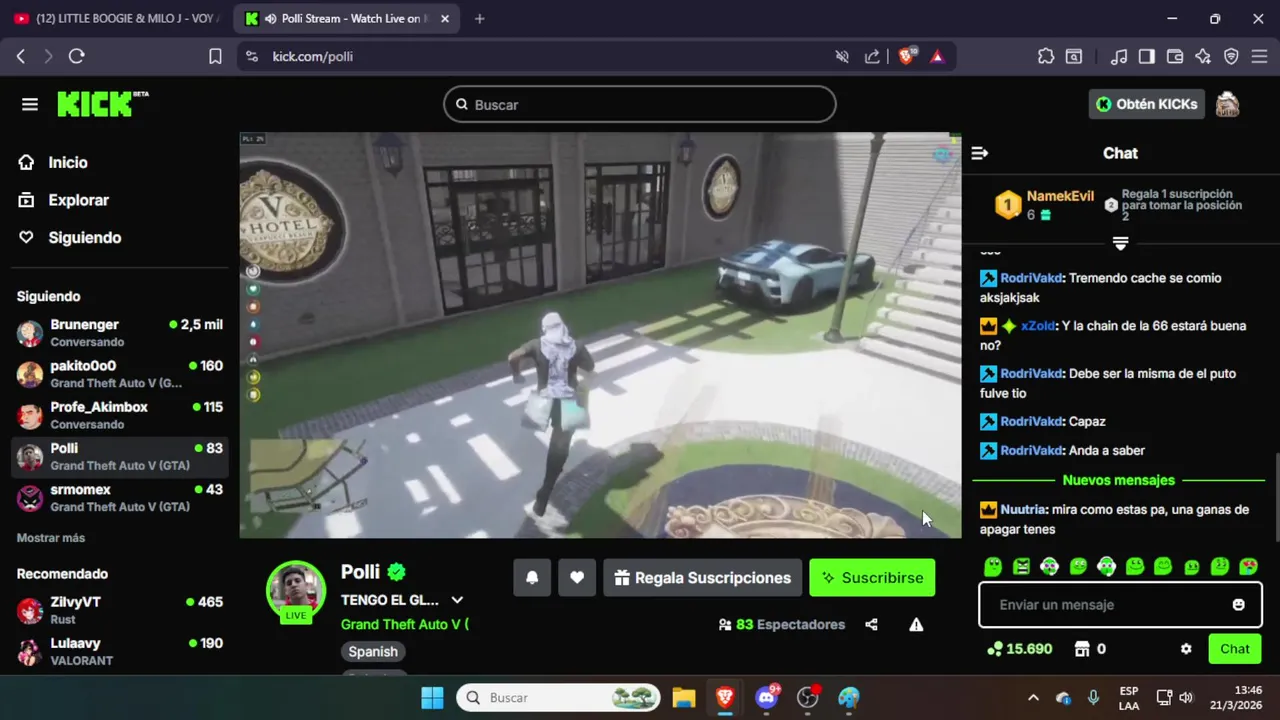The width and height of the screenshot is (1280, 720).
Task: Open chat settings gear icon
Action: [x=1186, y=649]
